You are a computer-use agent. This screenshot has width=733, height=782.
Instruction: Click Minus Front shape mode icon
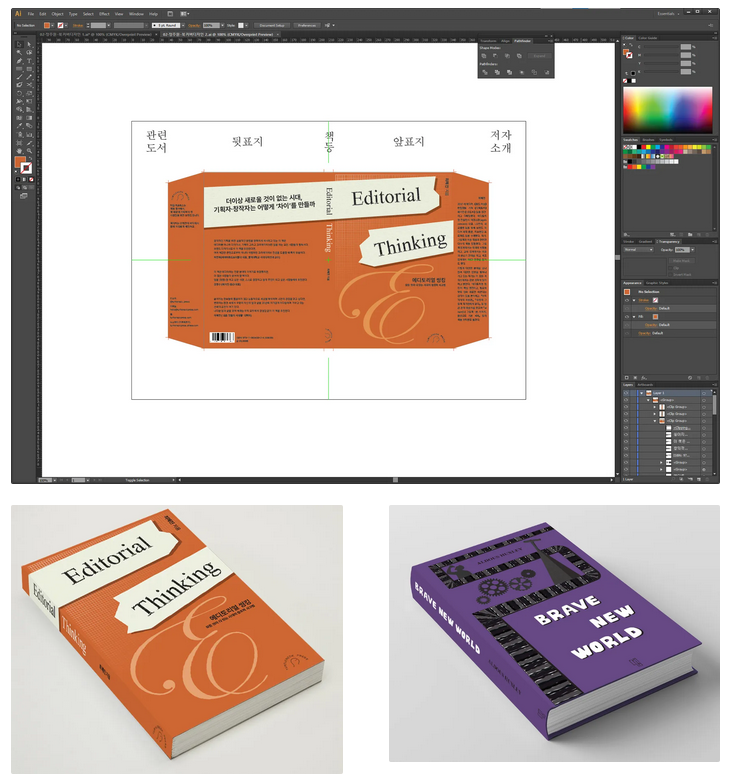tap(496, 56)
